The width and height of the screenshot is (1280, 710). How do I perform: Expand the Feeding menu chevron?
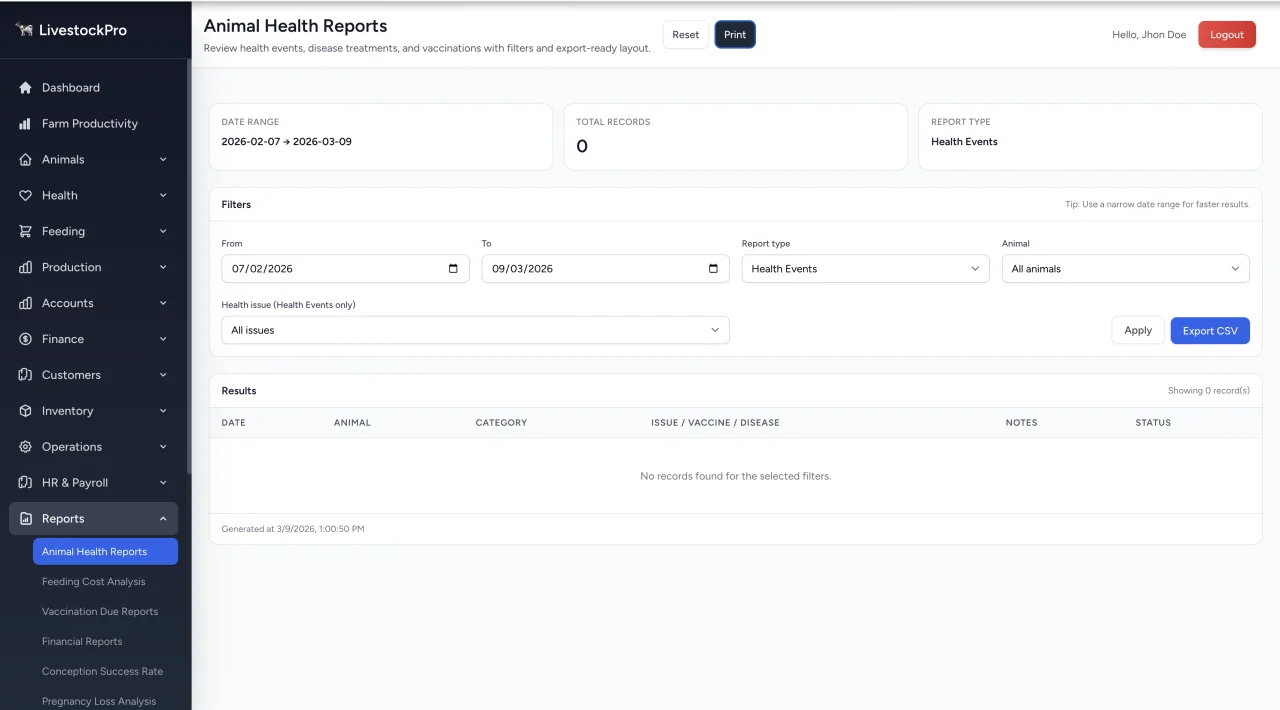[x=163, y=232]
